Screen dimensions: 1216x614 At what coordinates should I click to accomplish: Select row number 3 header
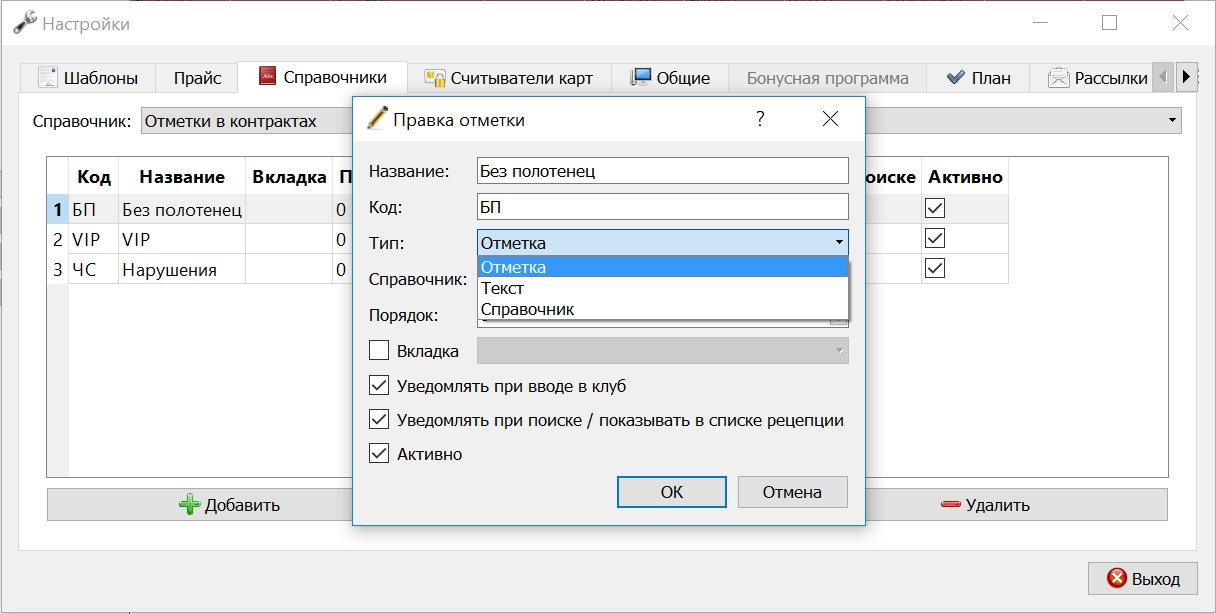pyautogui.click(x=58, y=270)
